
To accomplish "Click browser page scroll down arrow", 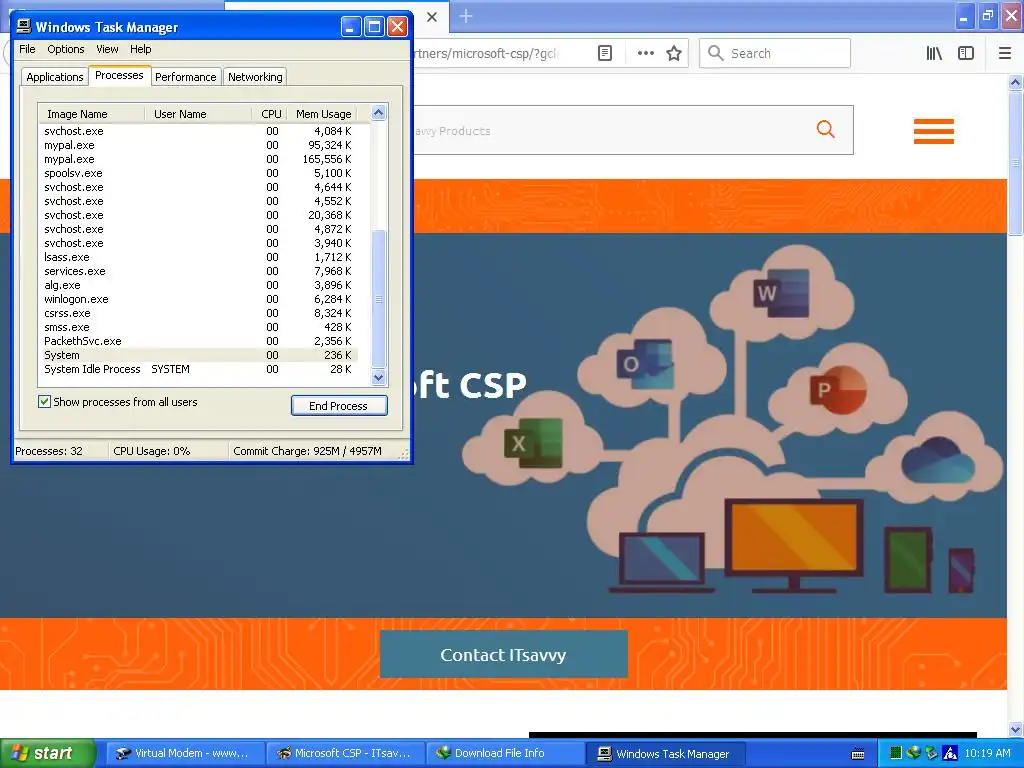I will coord(1015,729).
